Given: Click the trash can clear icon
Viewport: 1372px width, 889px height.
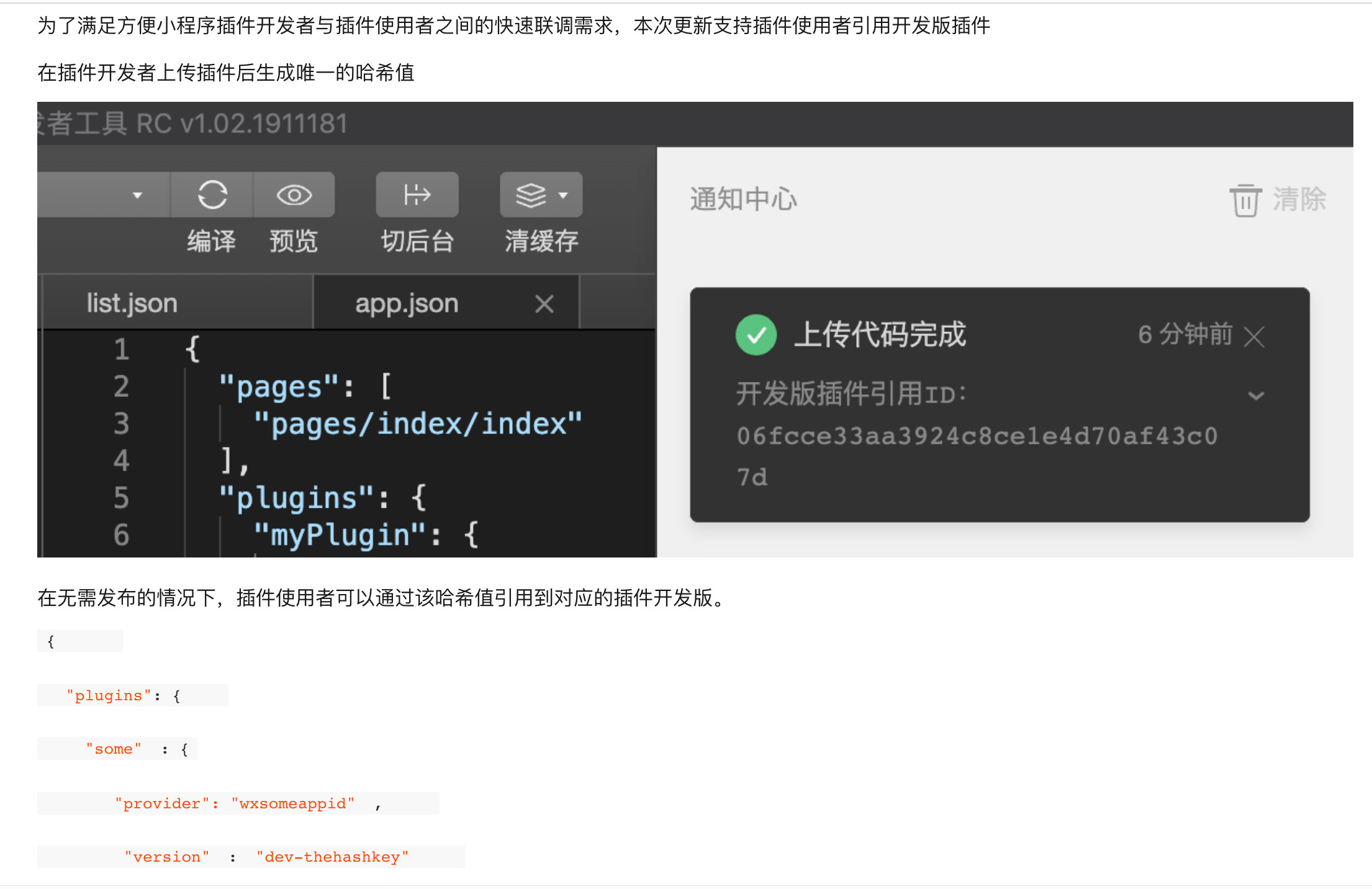Looking at the screenshot, I should point(1245,200).
